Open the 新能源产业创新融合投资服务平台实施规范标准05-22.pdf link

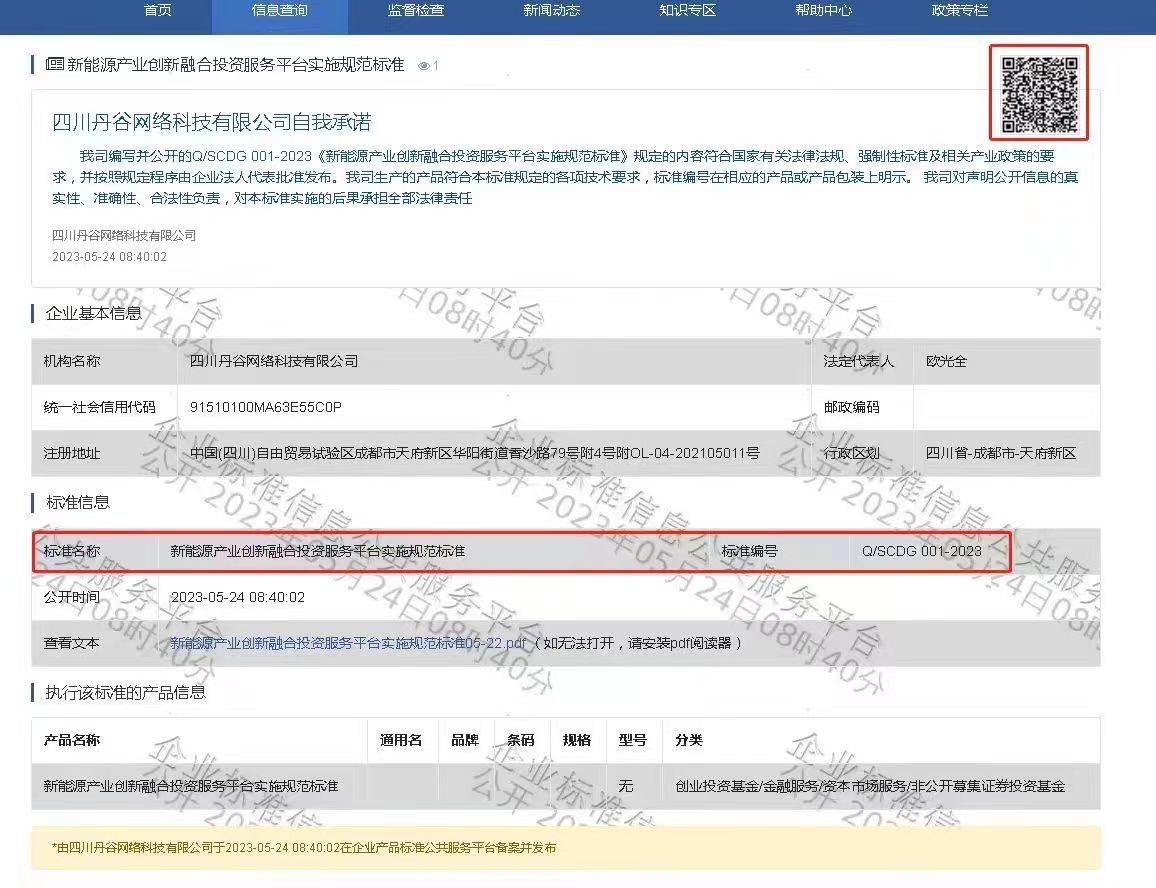[x=348, y=643]
